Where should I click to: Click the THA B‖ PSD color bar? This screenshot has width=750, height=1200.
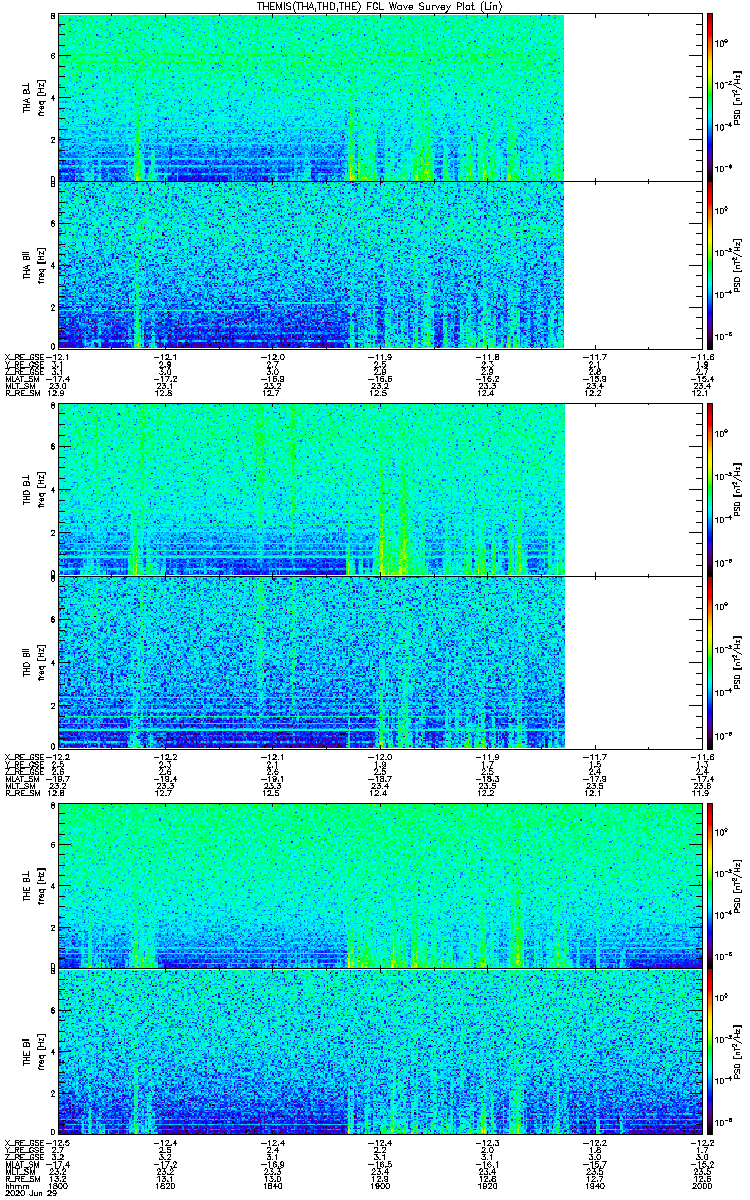[x=710, y=264]
